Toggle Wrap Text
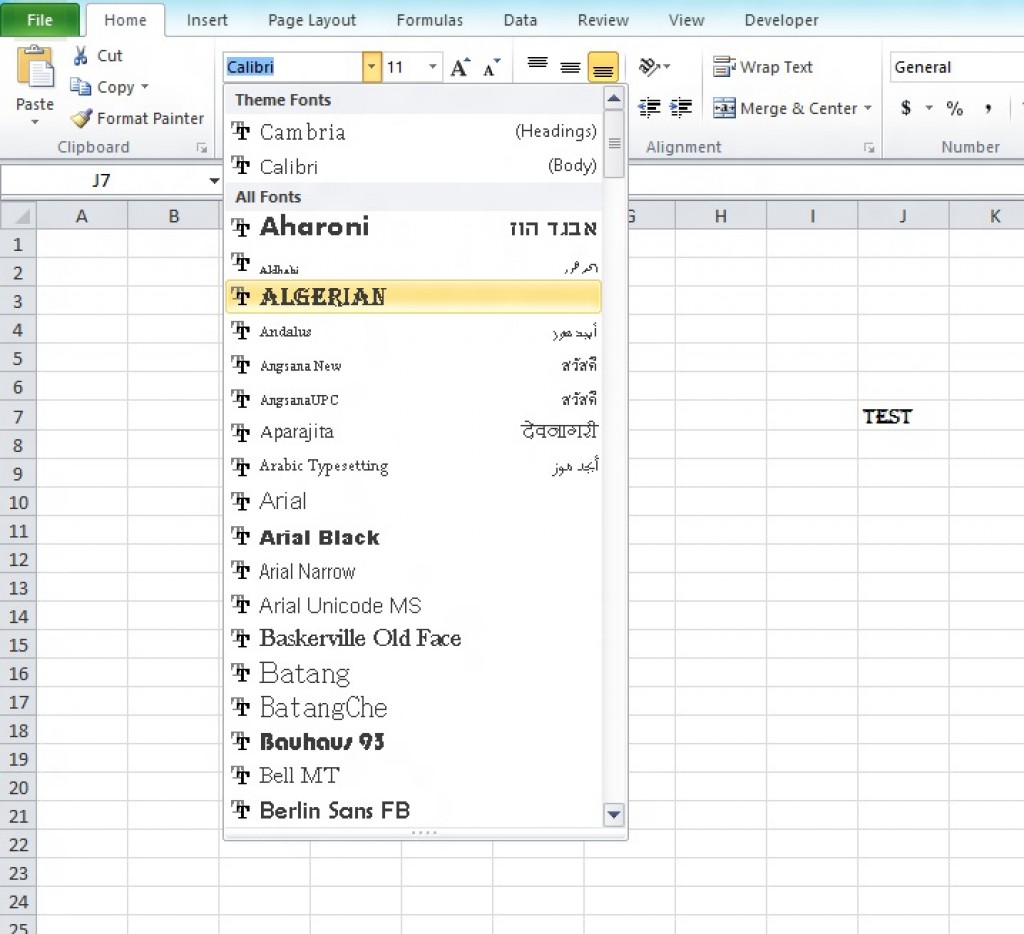This screenshot has height=934, width=1024. 763,66
